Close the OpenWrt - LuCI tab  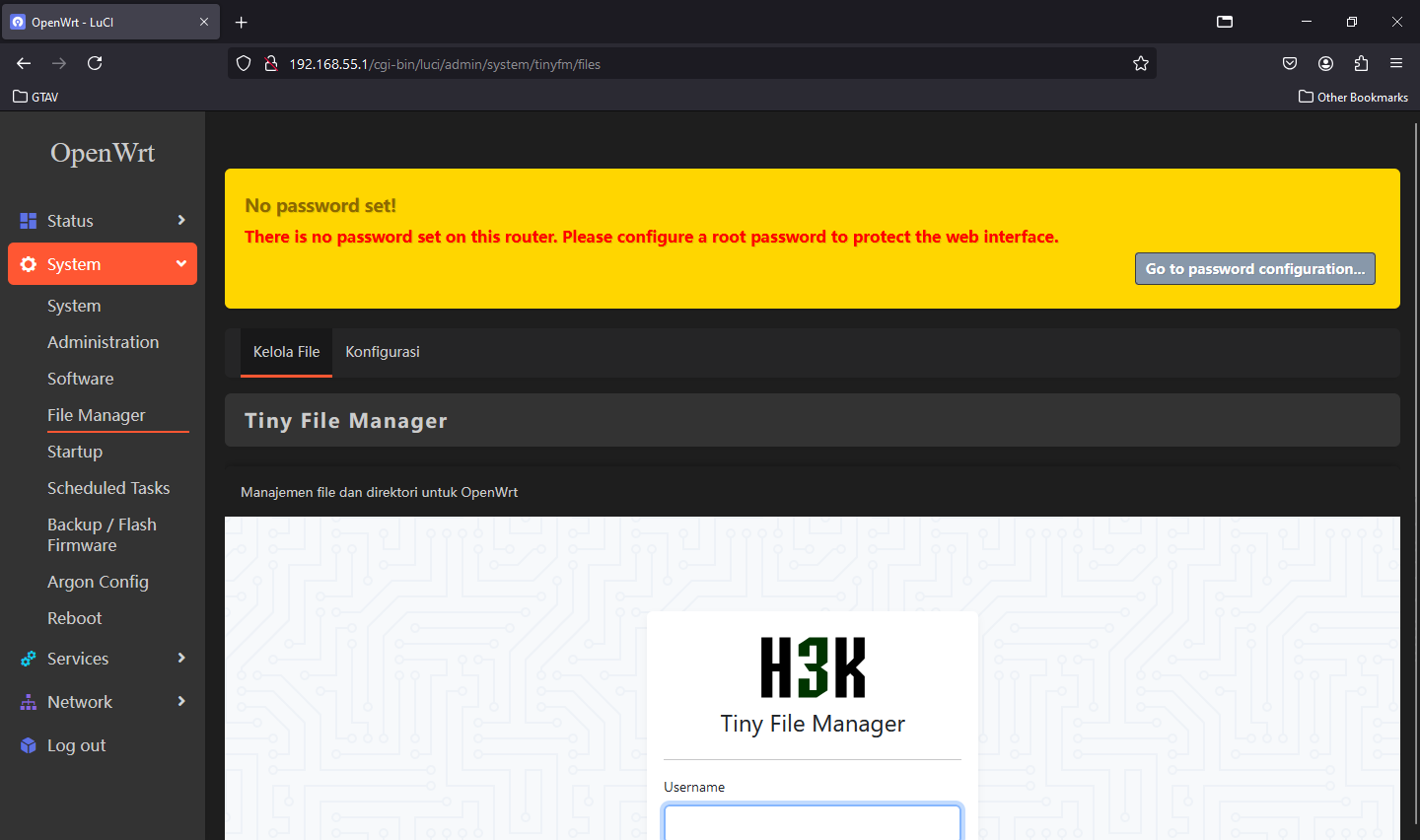pyautogui.click(x=204, y=22)
